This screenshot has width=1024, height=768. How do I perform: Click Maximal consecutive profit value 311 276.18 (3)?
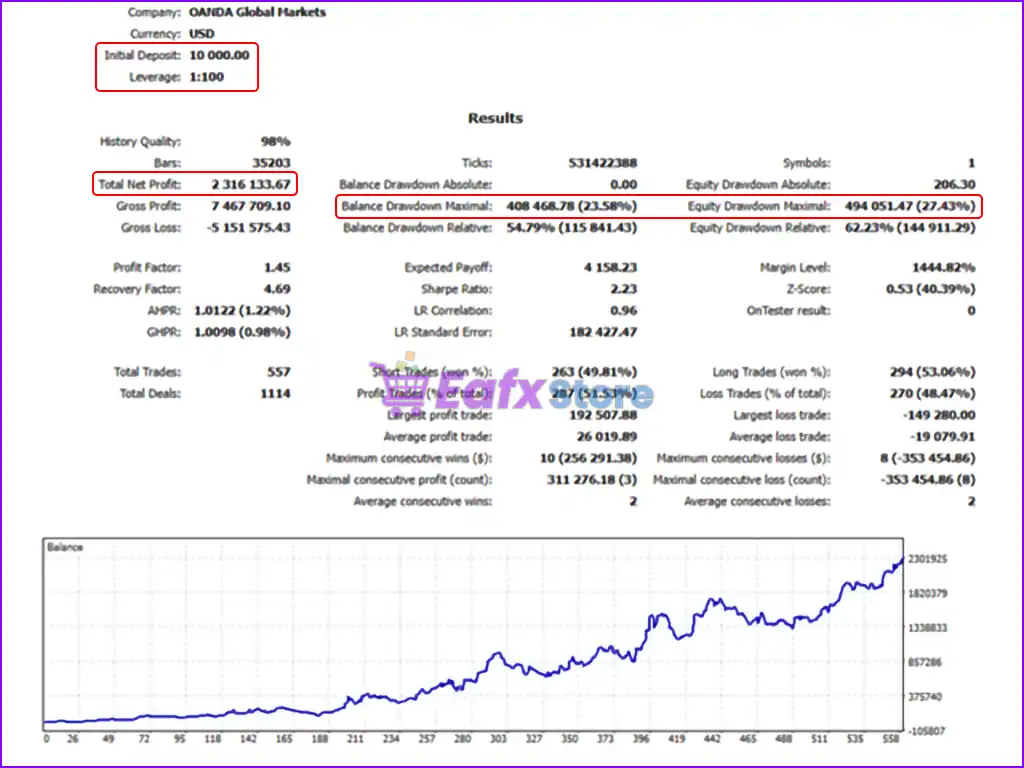(x=592, y=480)
